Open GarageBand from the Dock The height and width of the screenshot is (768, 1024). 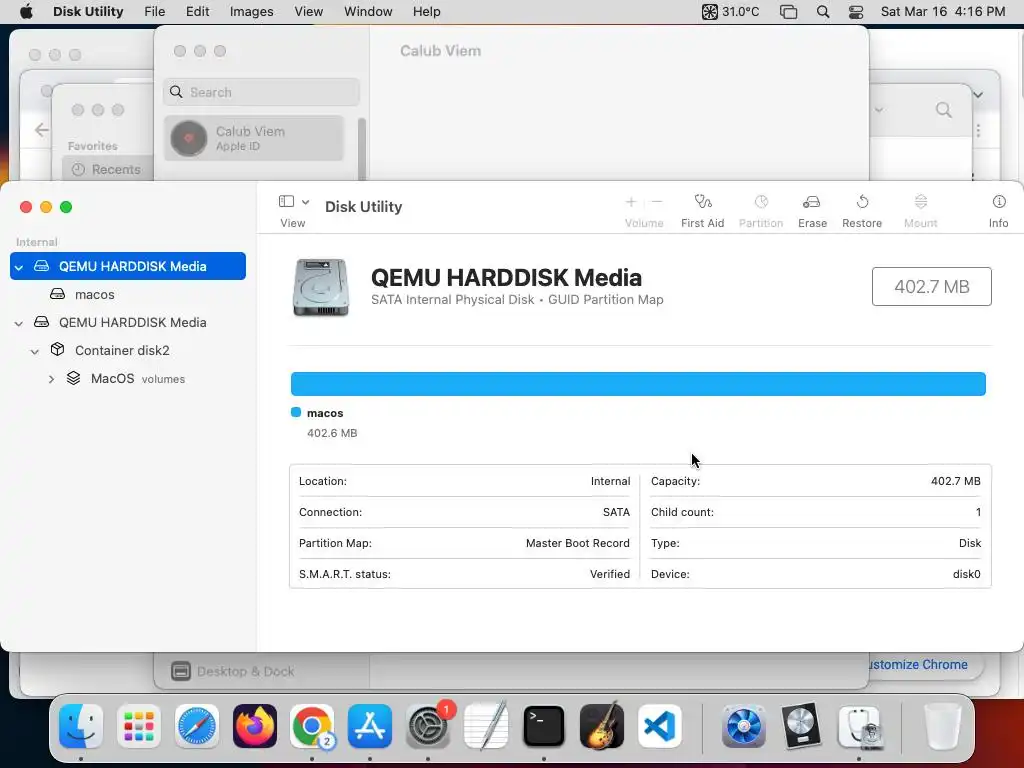click(601, 726)
